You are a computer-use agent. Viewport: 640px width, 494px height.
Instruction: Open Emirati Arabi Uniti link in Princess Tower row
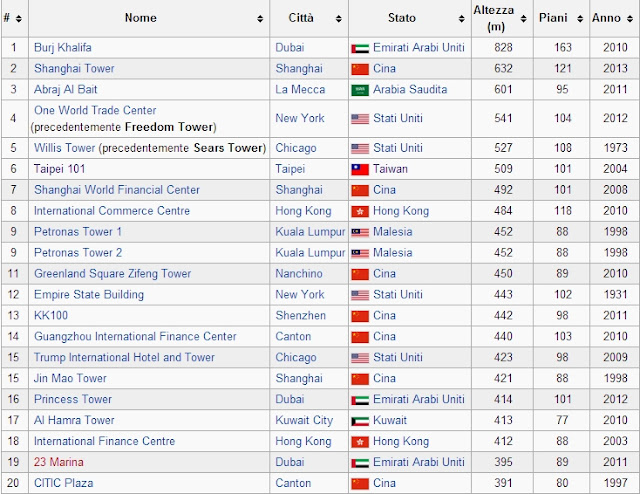point(419,399)
